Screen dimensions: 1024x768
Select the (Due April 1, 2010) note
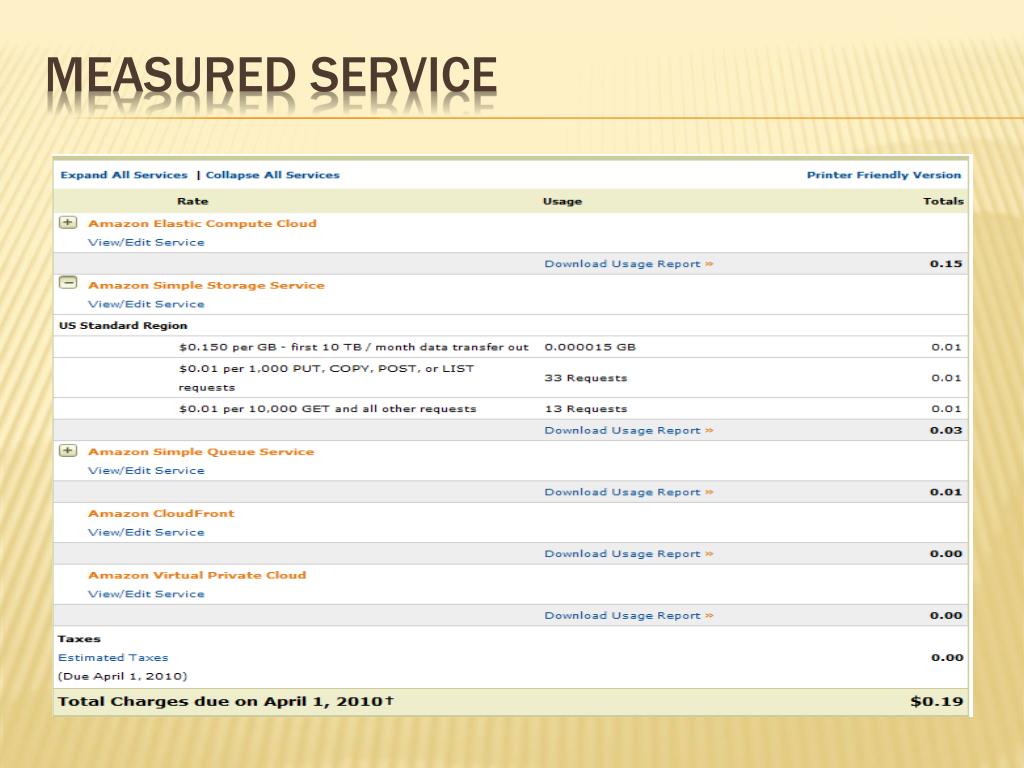click(x=123, y=677)
